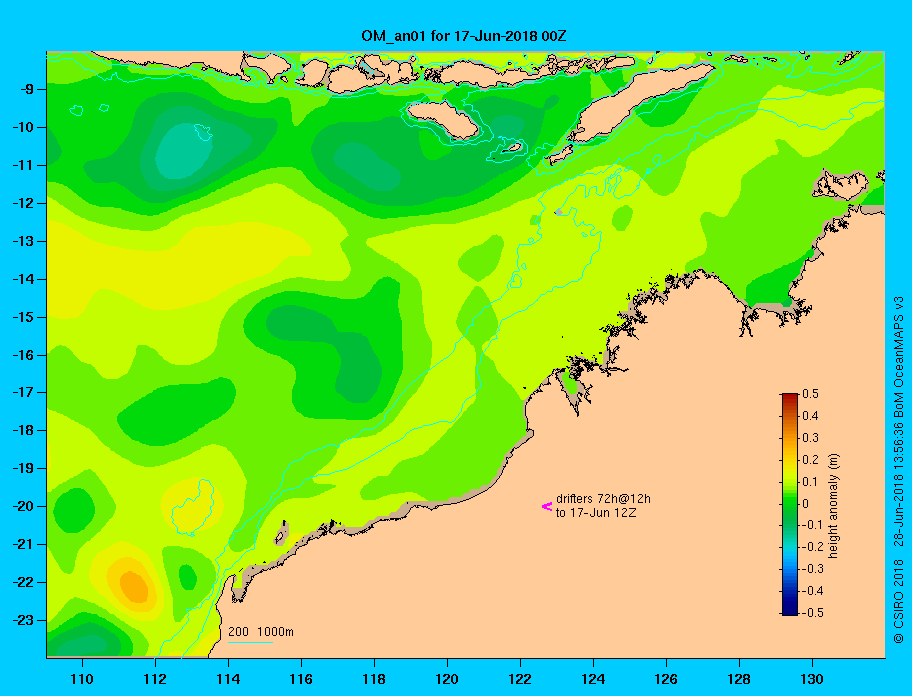
Task: Click latitude axis label -14
Action: tap(23, 279)
